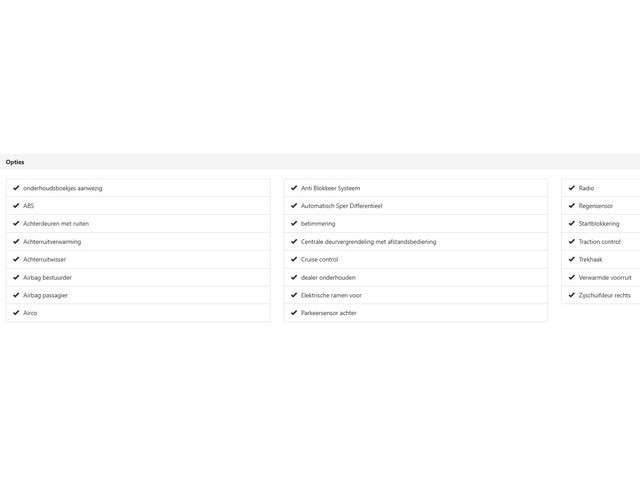The image size is (640, 480).
Task: Click the checkmark next to Regensensor
Action: [572, 205]
